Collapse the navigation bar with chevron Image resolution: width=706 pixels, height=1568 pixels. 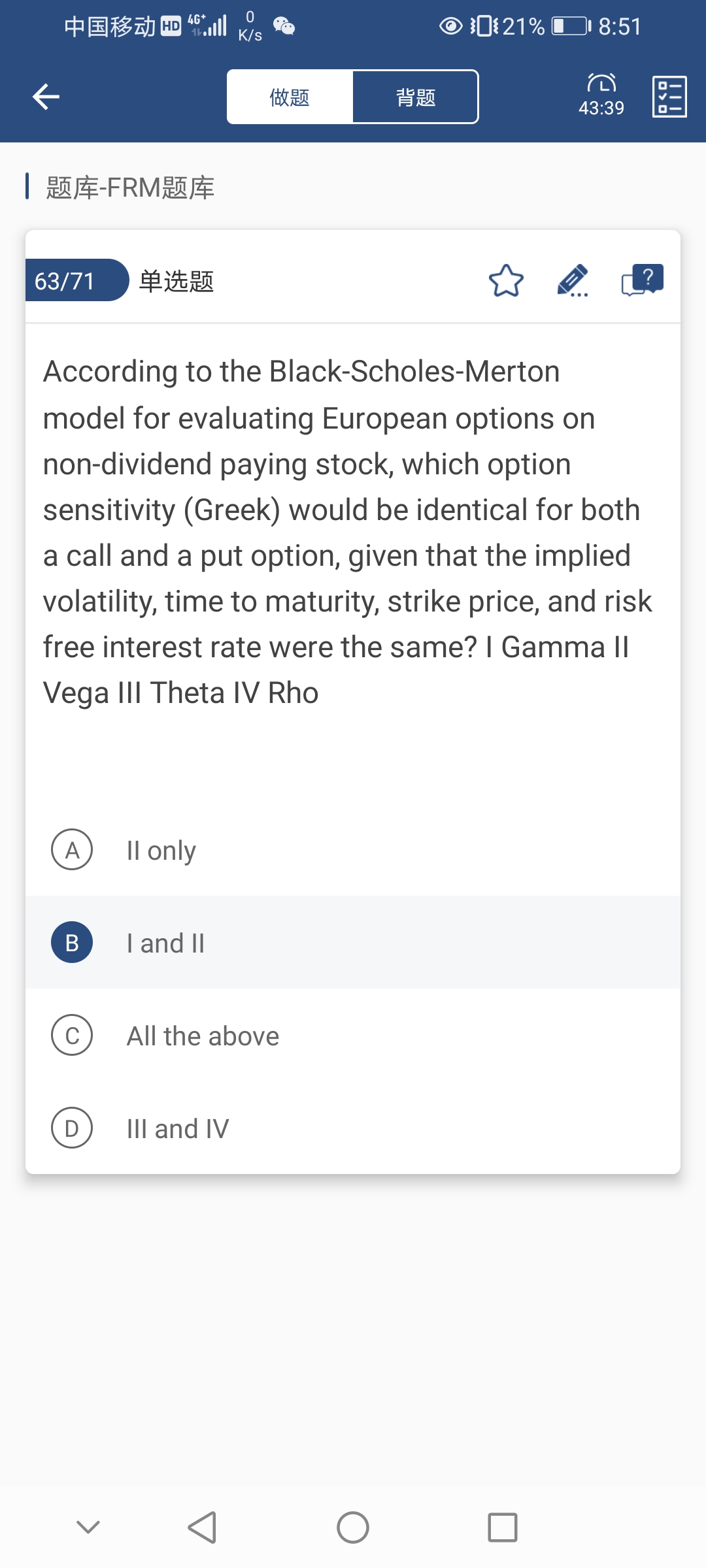coord(88,1527)
